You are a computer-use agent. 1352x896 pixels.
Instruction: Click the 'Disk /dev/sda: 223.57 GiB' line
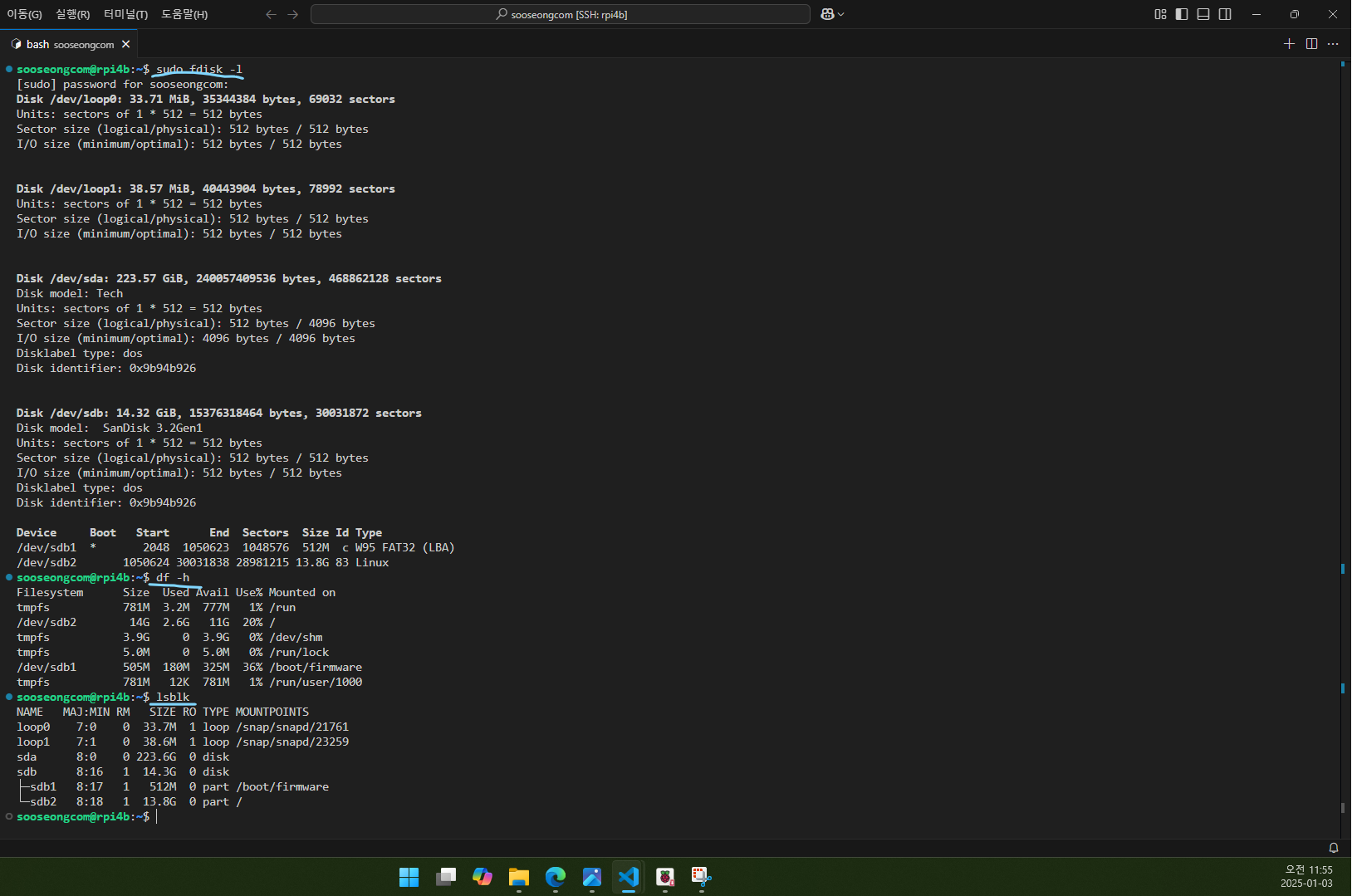point(229,278)
